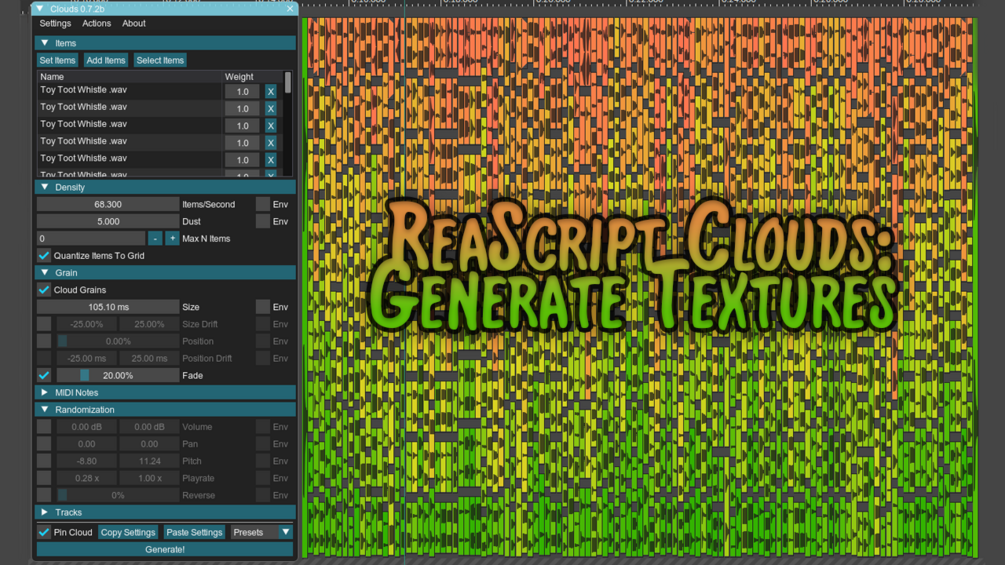The height and width of the screenshot is (565, 1005).
Task: Click the Pitch minimum value -8.80
Action: 87,461
